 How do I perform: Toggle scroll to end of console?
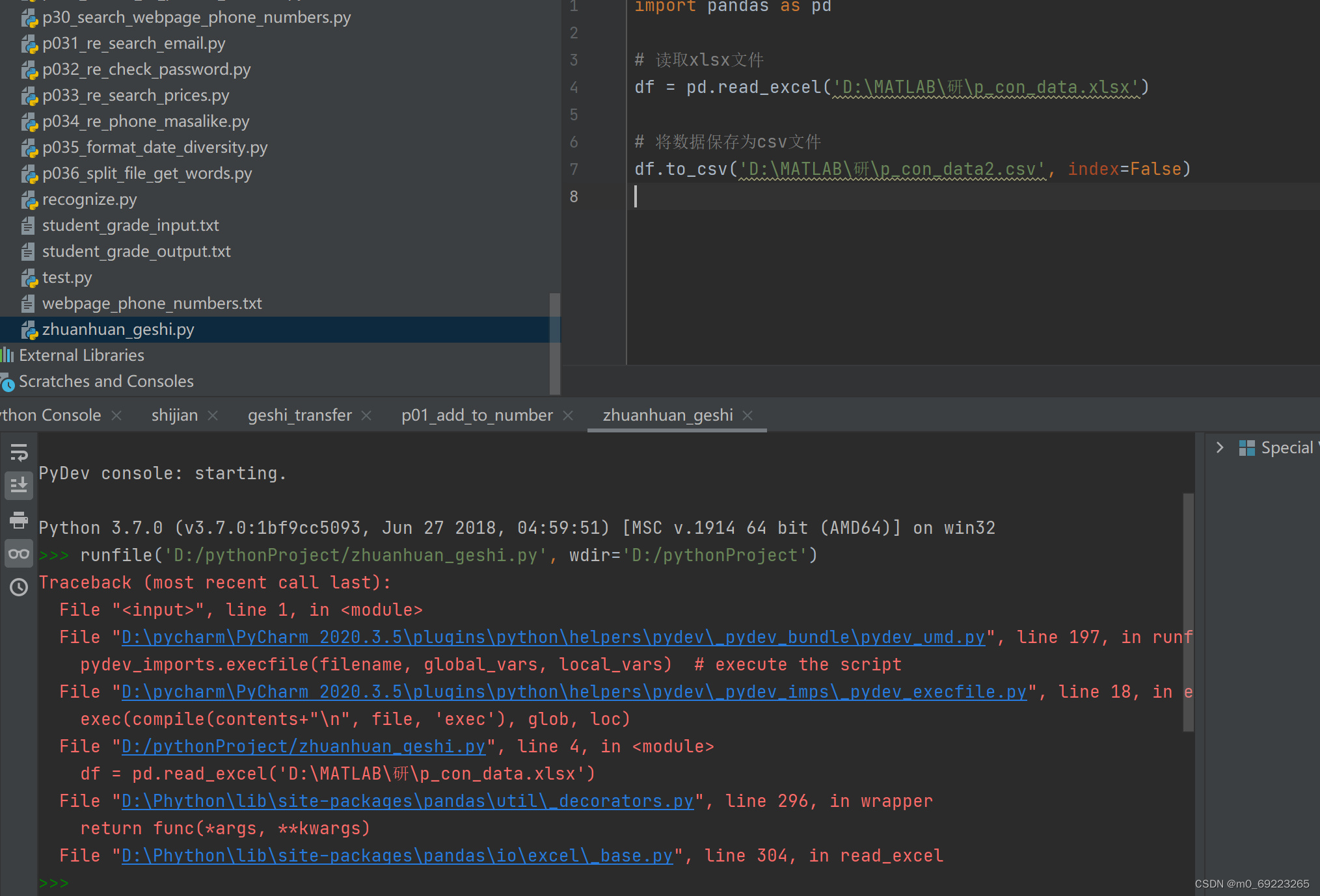[19, 485]
